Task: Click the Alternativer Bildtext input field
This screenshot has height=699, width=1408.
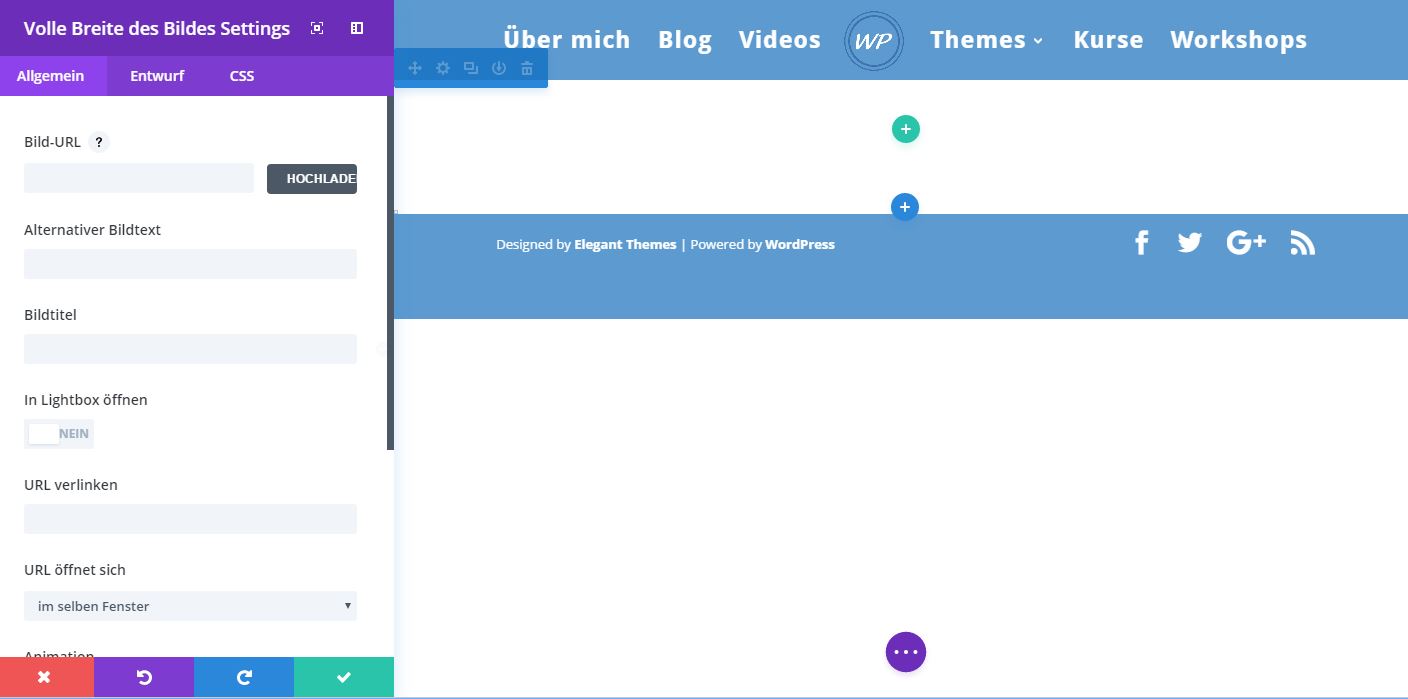Action: click(x=190, y=264)
